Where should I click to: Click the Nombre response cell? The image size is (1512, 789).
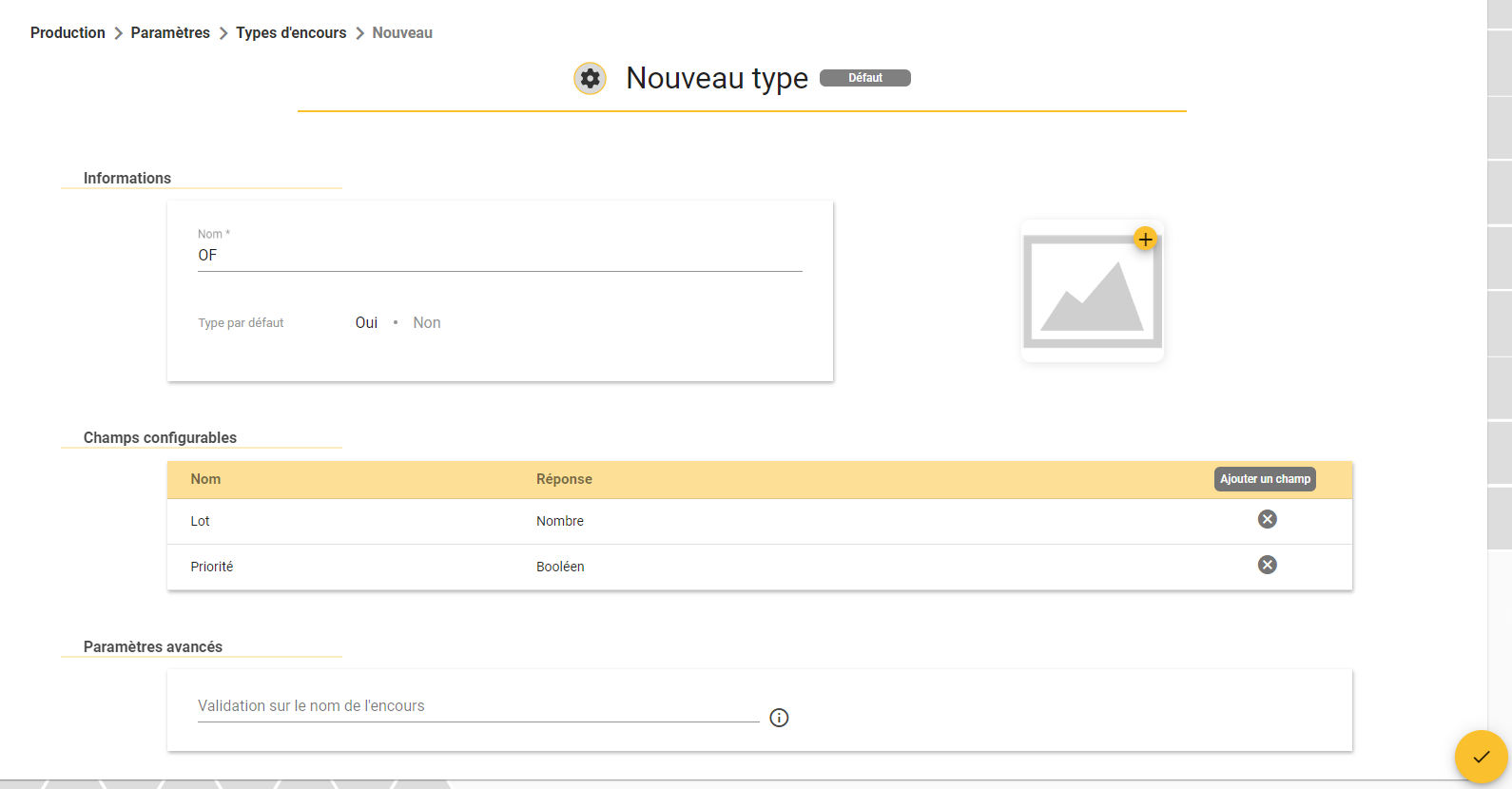[560, 521]
